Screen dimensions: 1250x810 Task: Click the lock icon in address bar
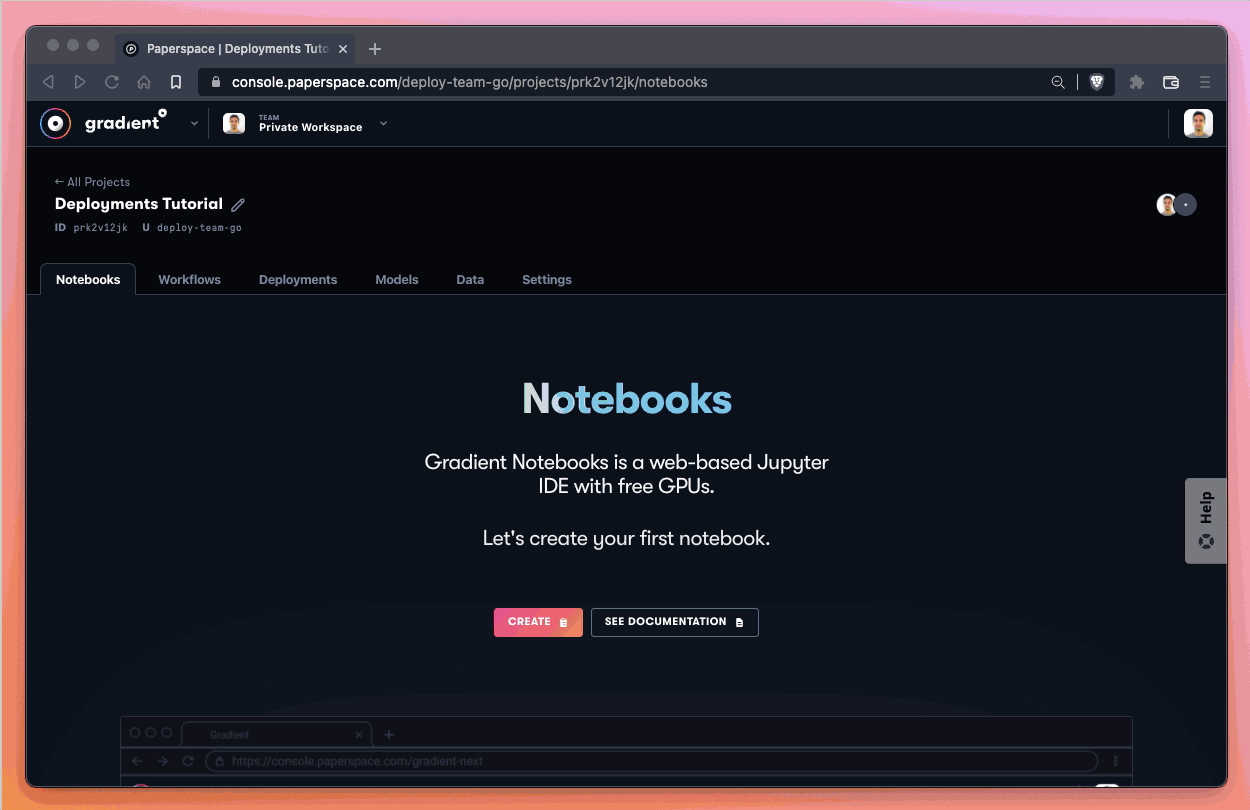click(x=216, y=82)
